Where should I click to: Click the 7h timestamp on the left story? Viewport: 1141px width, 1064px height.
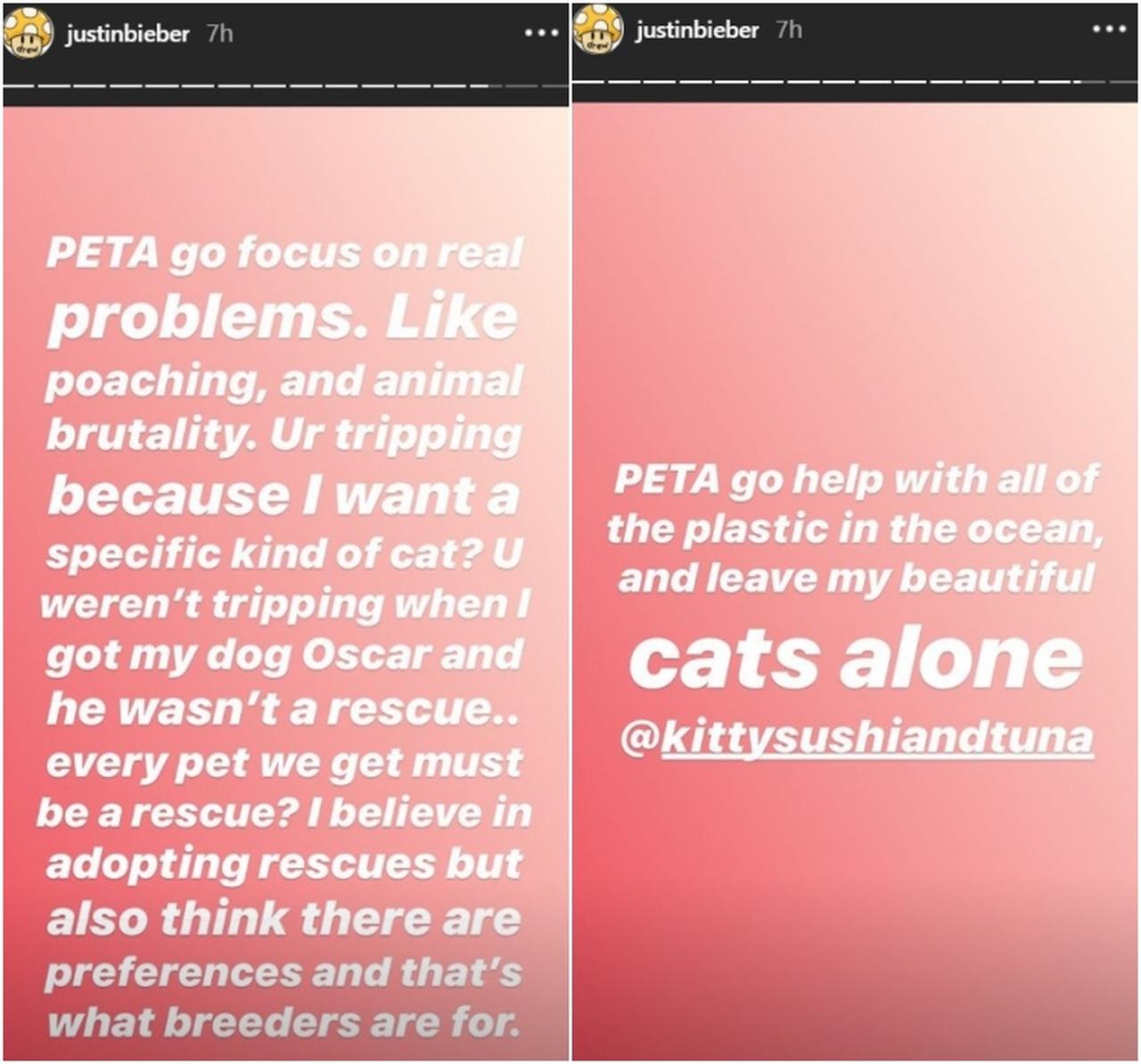(x=219, y=34)
